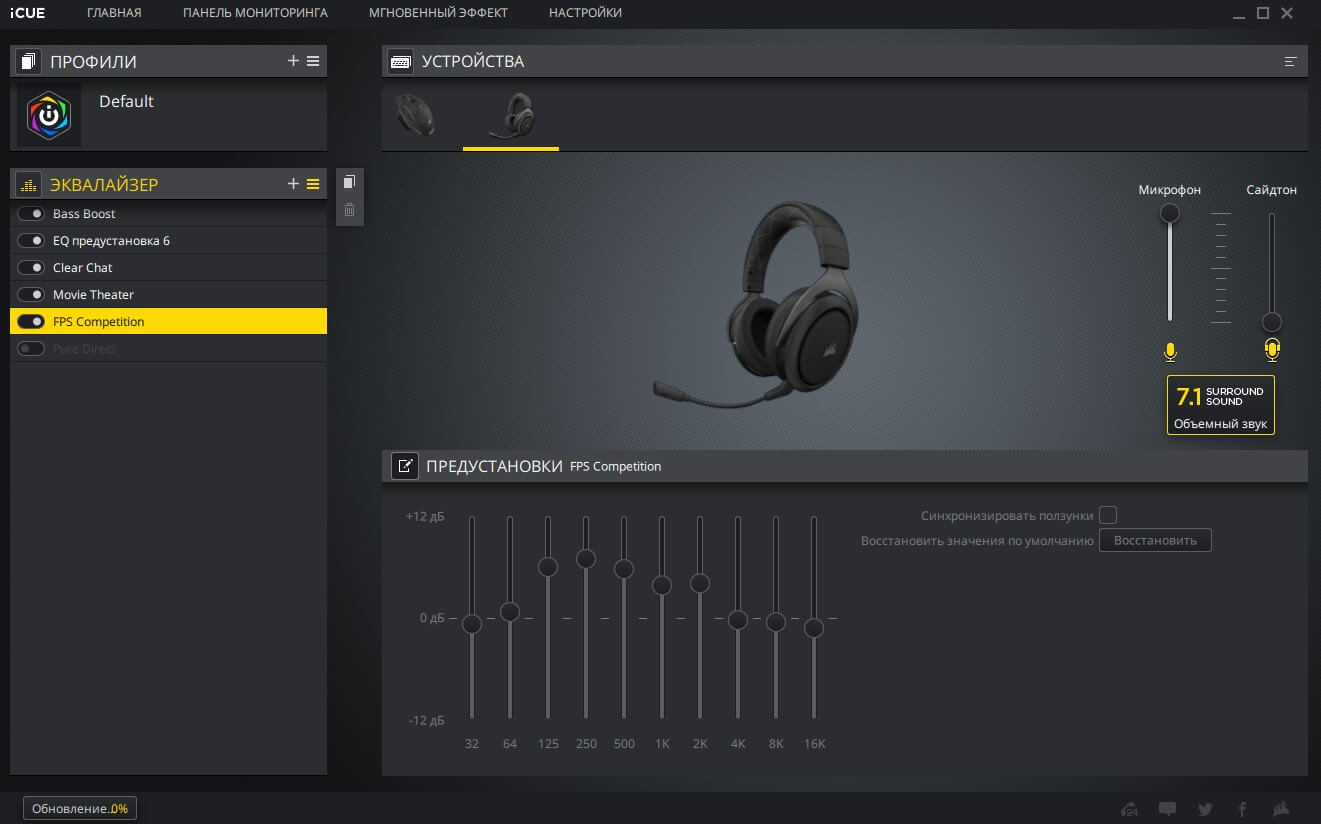Click the Equalizer panel header icon
The height and width of the screenshot is (824, 1321).
(x=29, y=184)
